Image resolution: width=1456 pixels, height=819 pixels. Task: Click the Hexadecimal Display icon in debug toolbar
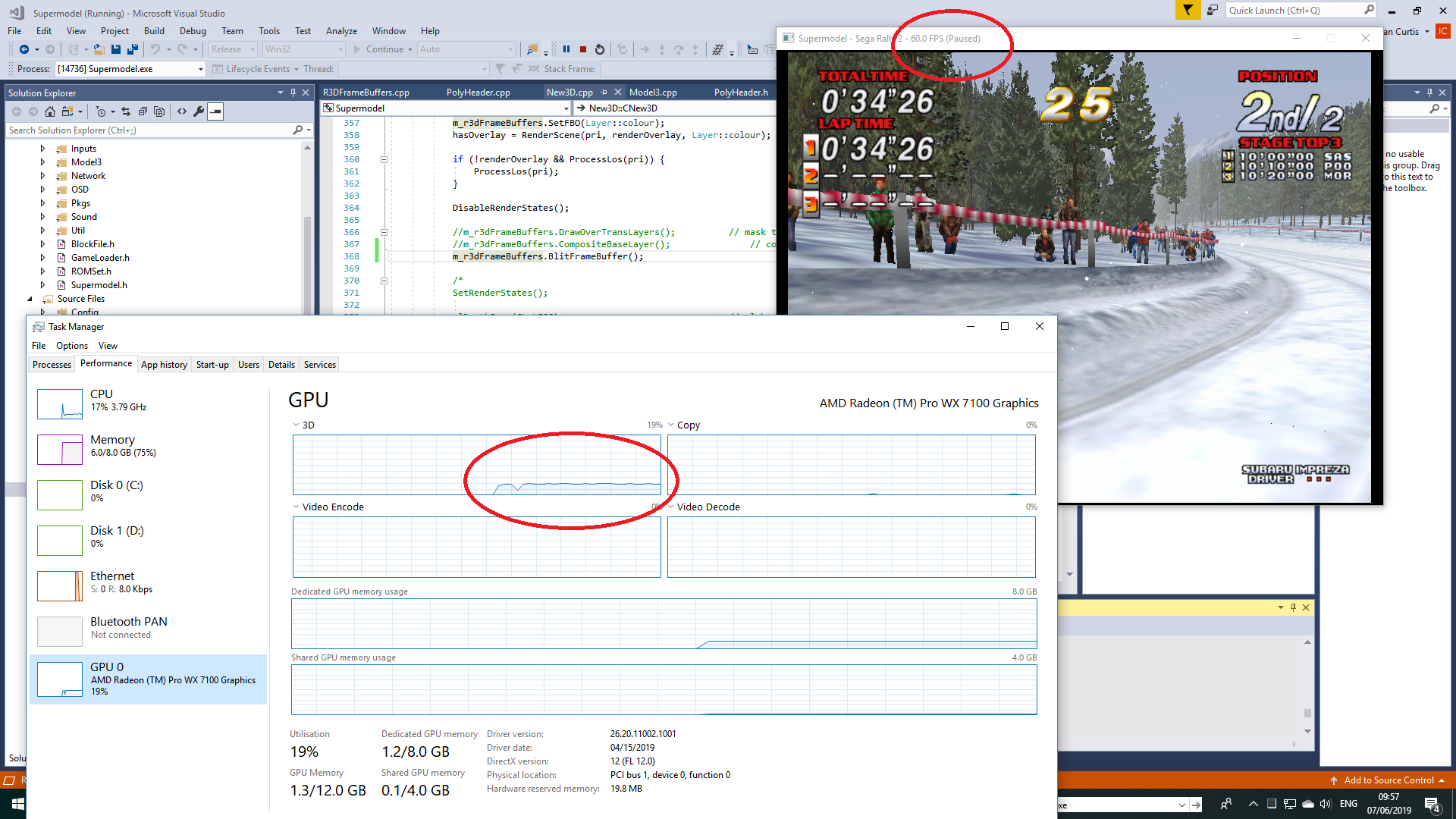click(x=717, y=49)
